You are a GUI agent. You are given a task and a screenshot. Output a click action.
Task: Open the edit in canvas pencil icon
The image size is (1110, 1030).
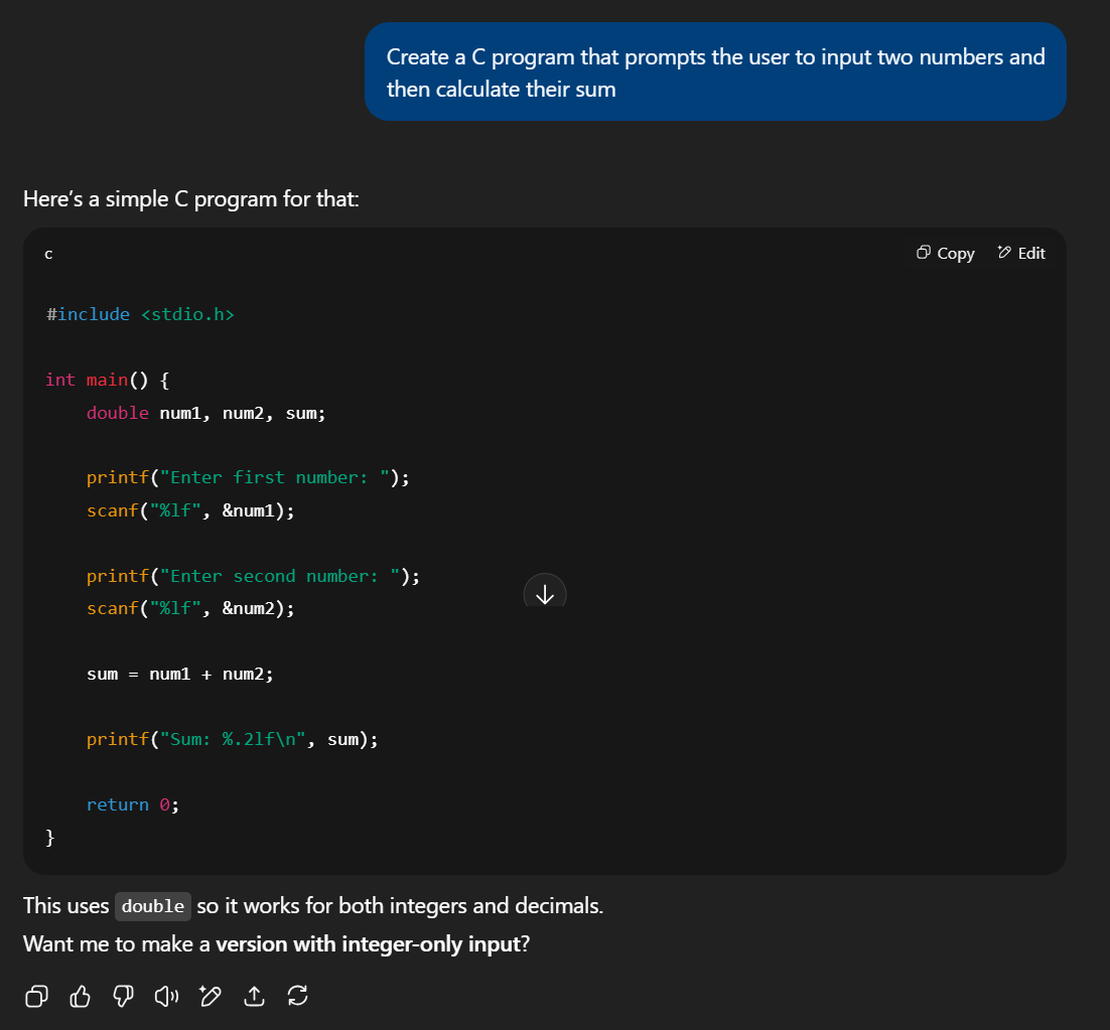[210, 995]
